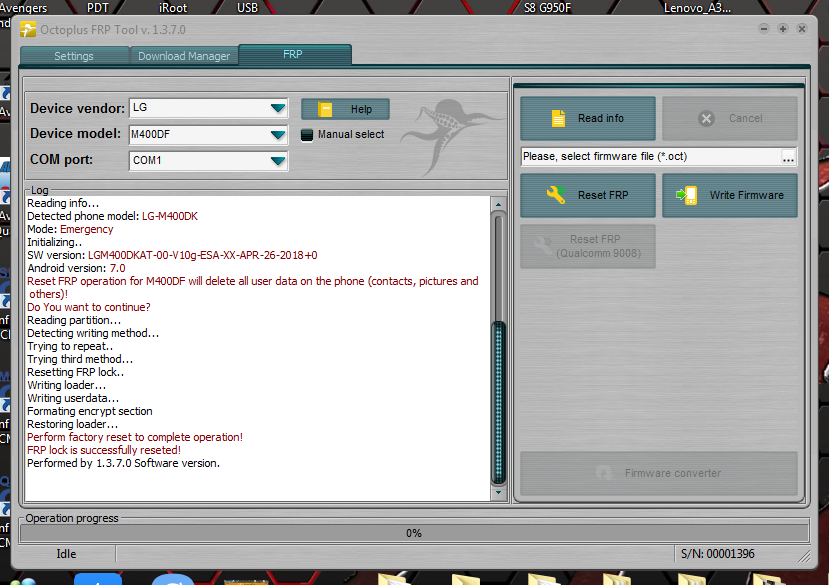Click 'Do You want to continue?' log line

88,307
